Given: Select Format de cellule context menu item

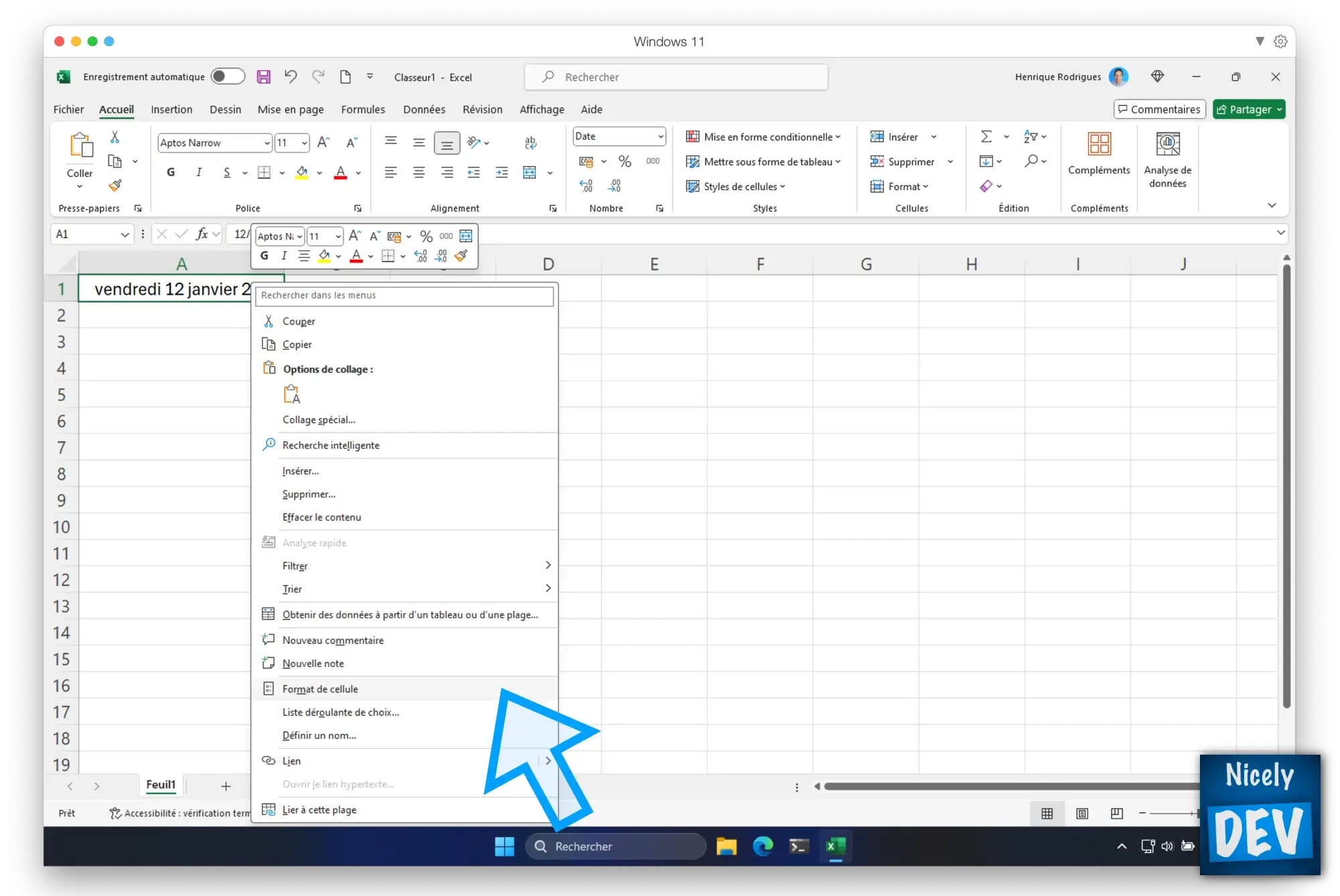Looking at the screenshot, I should point(320,688).
